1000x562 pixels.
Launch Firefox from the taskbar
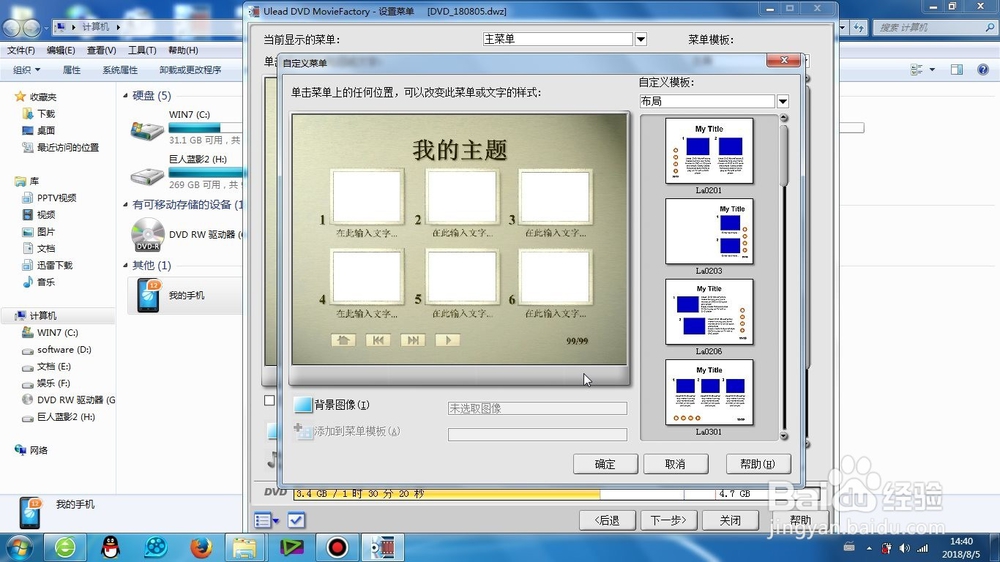201,547
